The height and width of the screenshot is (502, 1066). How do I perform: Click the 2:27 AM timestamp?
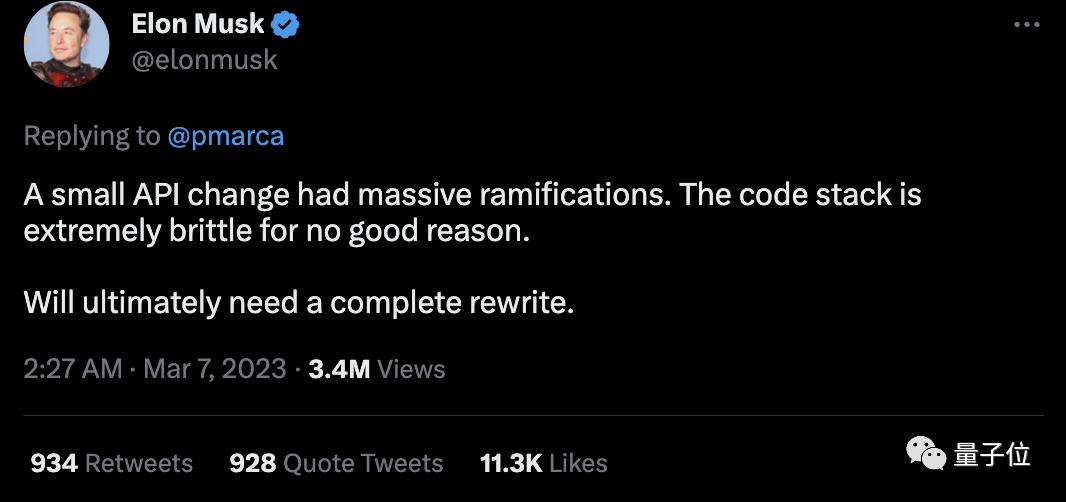[72, 368]
